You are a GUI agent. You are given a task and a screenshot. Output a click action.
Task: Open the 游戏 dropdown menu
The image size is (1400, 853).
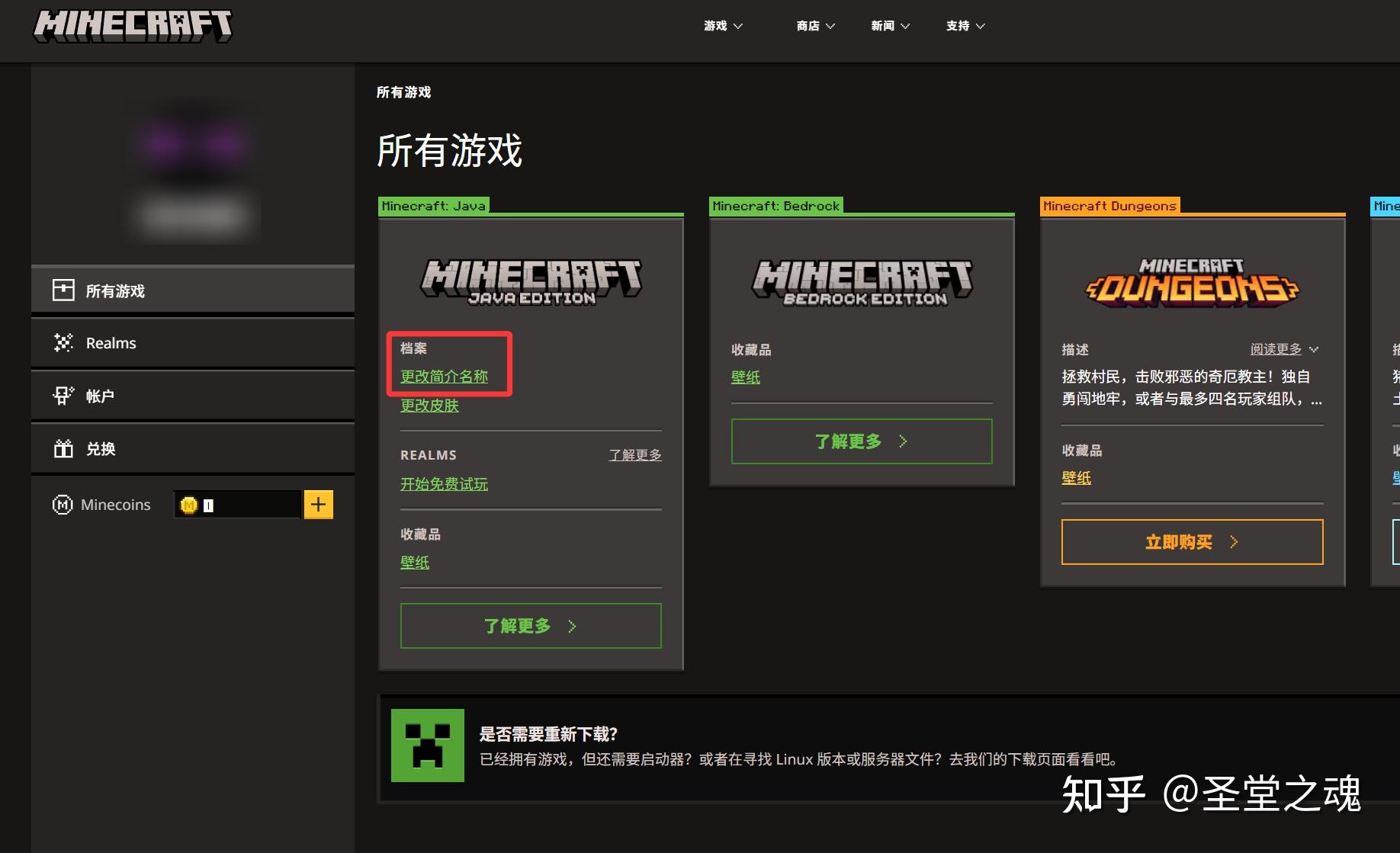coord(723,26)
